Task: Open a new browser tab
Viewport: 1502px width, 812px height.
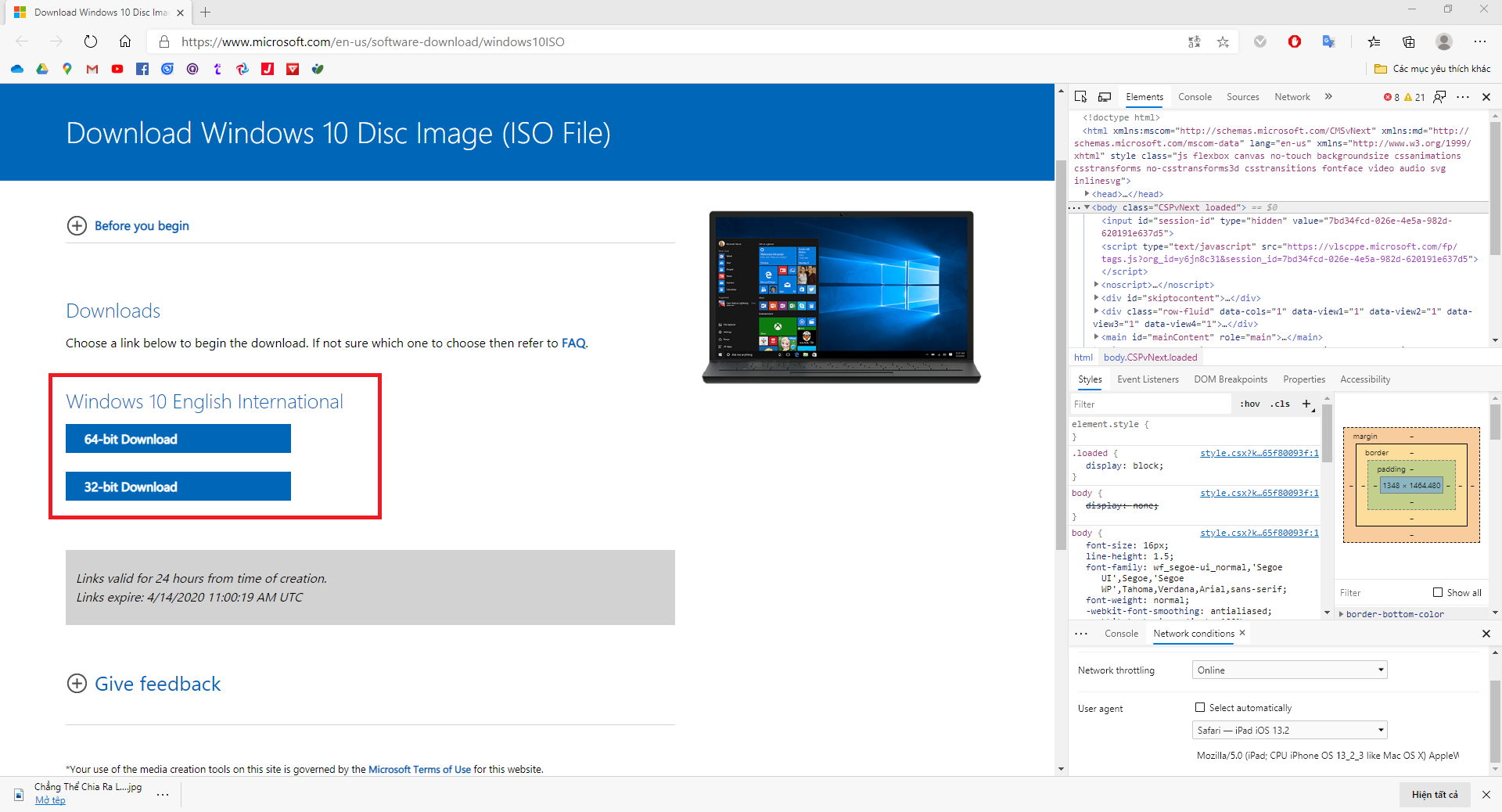Action: point(205,13)
